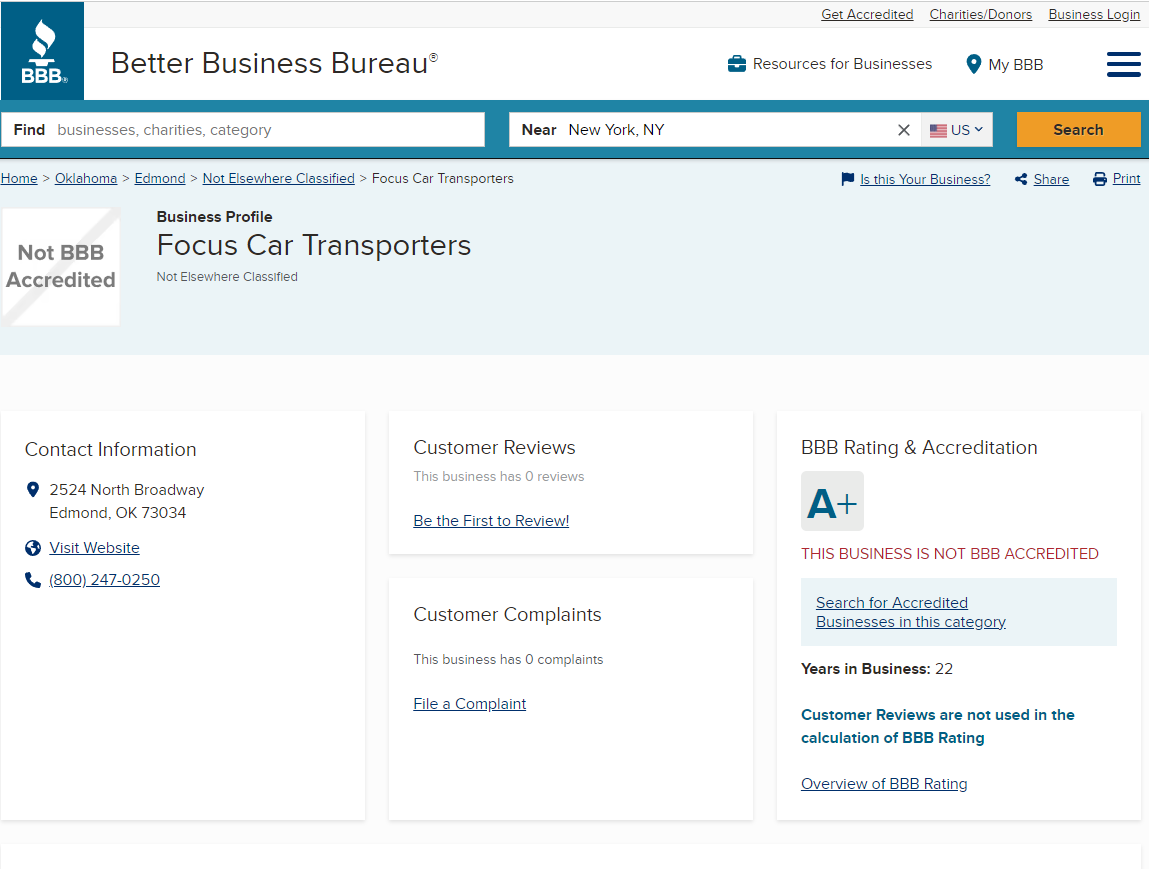1149x869 pixels.
Task: Click the My BBB location pin icon
Action: [x=973, y=64]
